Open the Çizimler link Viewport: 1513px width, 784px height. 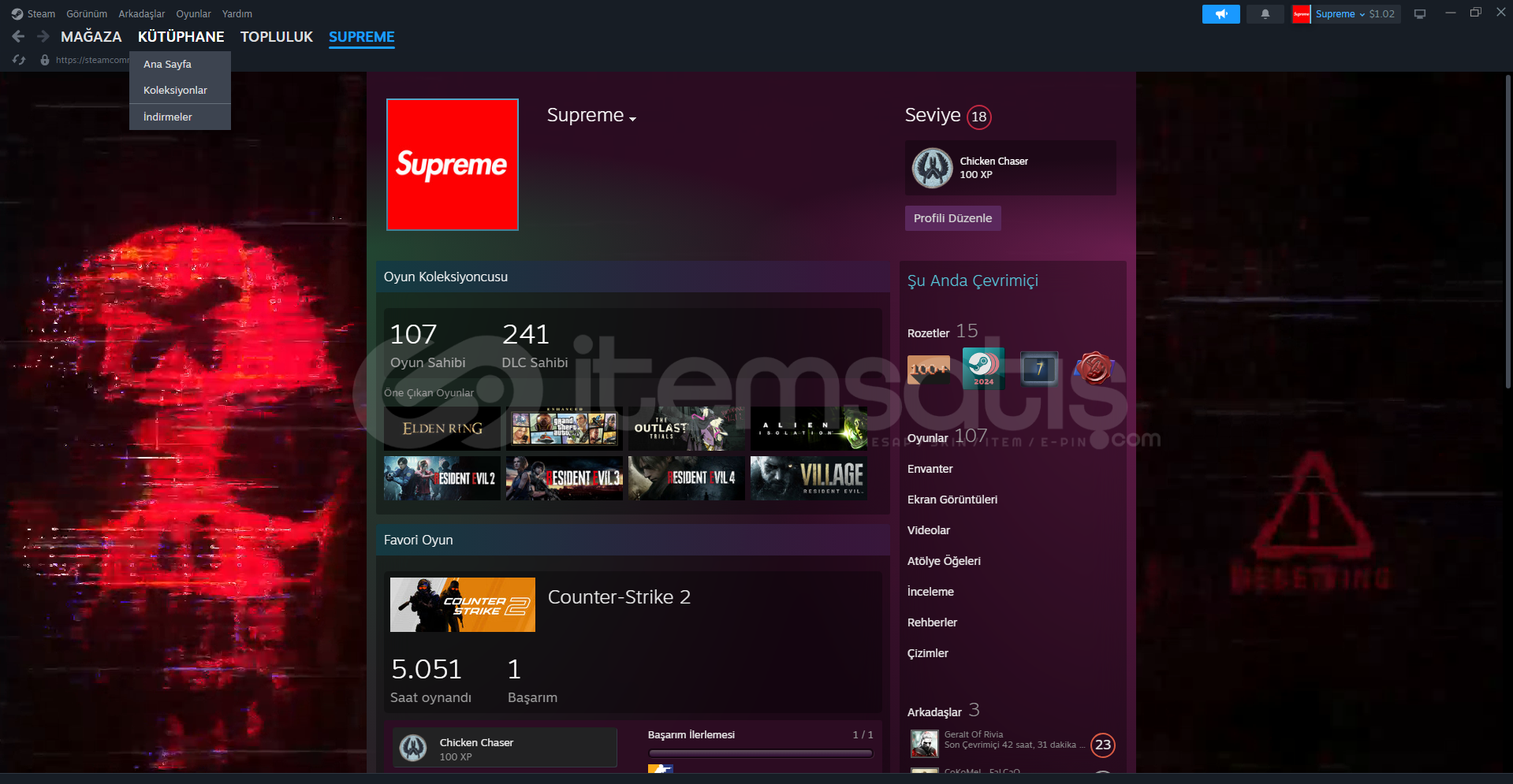pyautogui.click(x=928, y=653)
